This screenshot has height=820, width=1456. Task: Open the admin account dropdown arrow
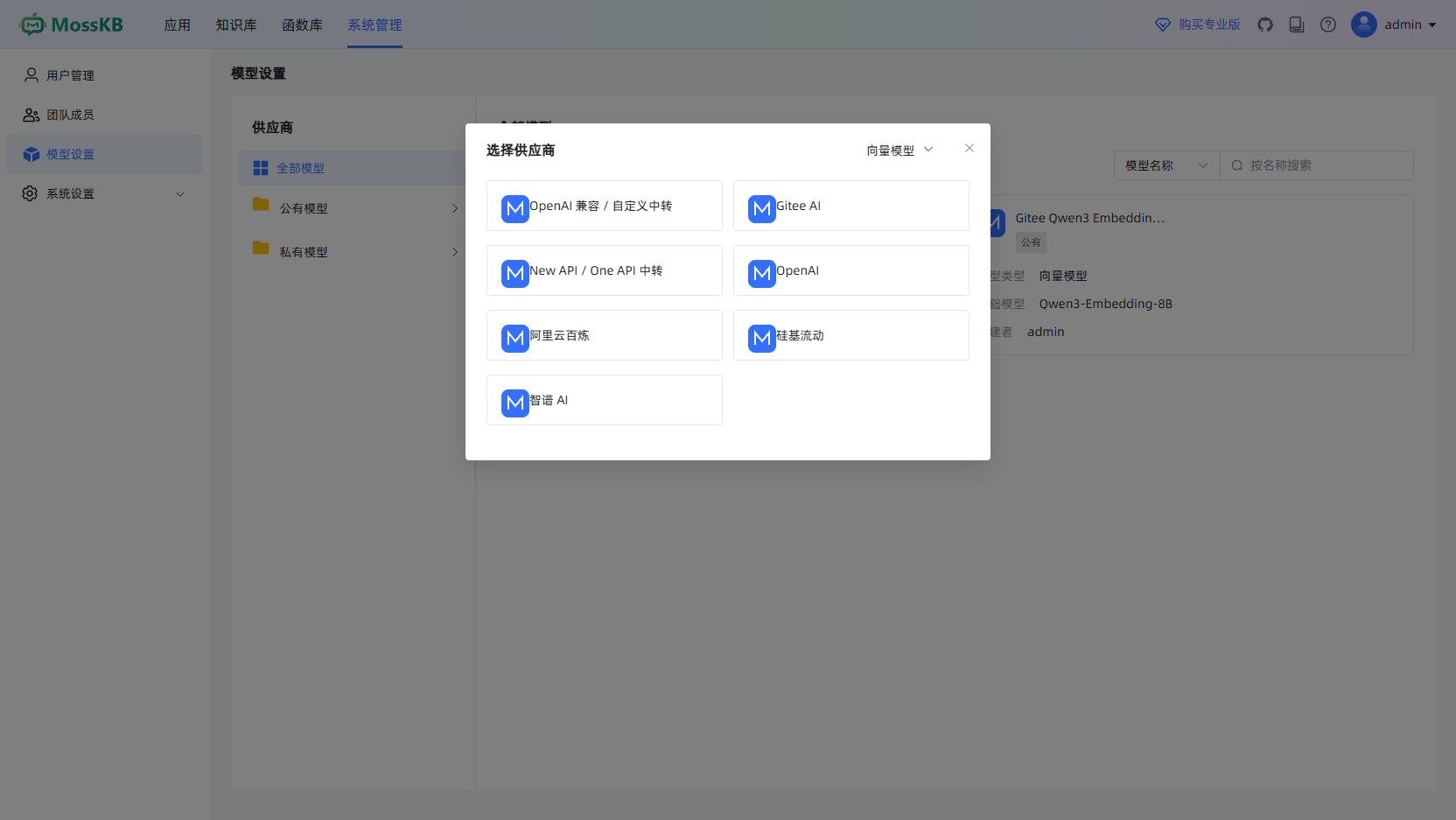click(1432, 25)
